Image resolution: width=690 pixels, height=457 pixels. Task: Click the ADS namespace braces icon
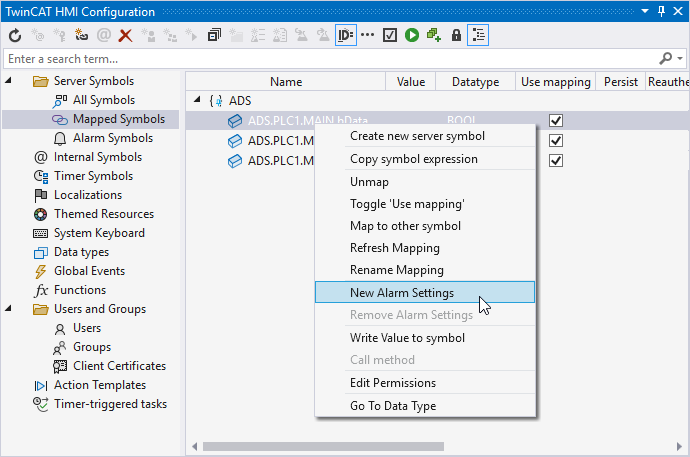[x=217, y=101]
